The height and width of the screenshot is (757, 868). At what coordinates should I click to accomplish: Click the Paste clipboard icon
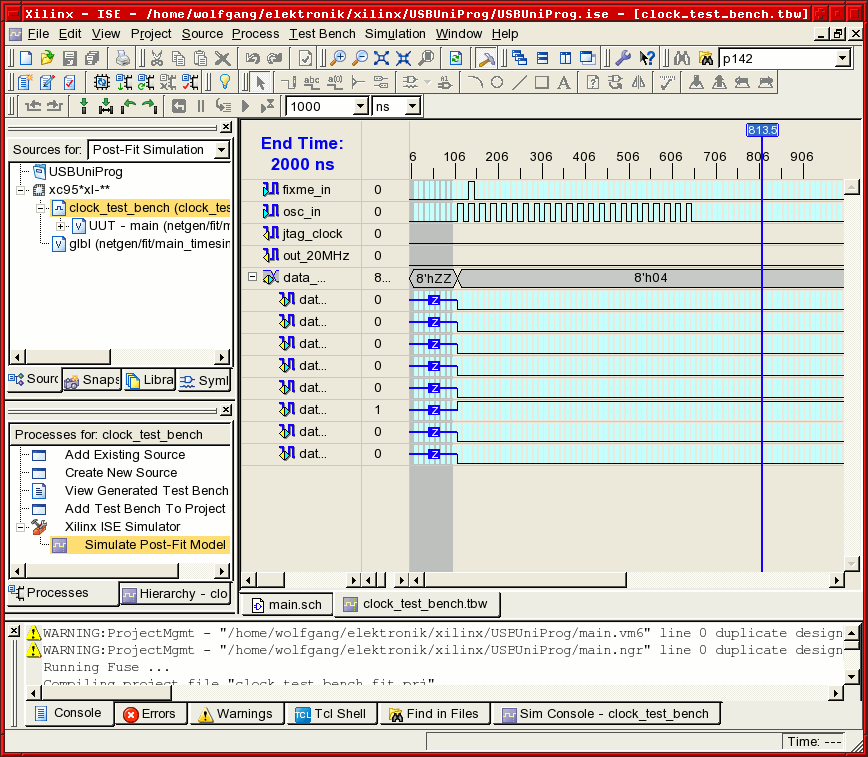coord(200,58)
